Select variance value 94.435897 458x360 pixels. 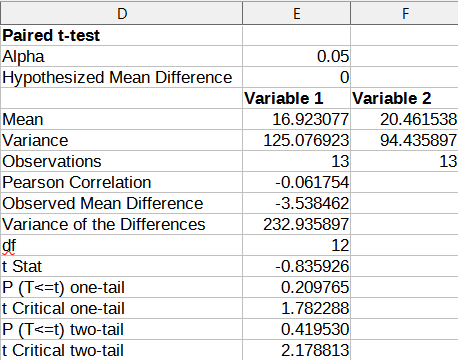click(x=404, y=140)
